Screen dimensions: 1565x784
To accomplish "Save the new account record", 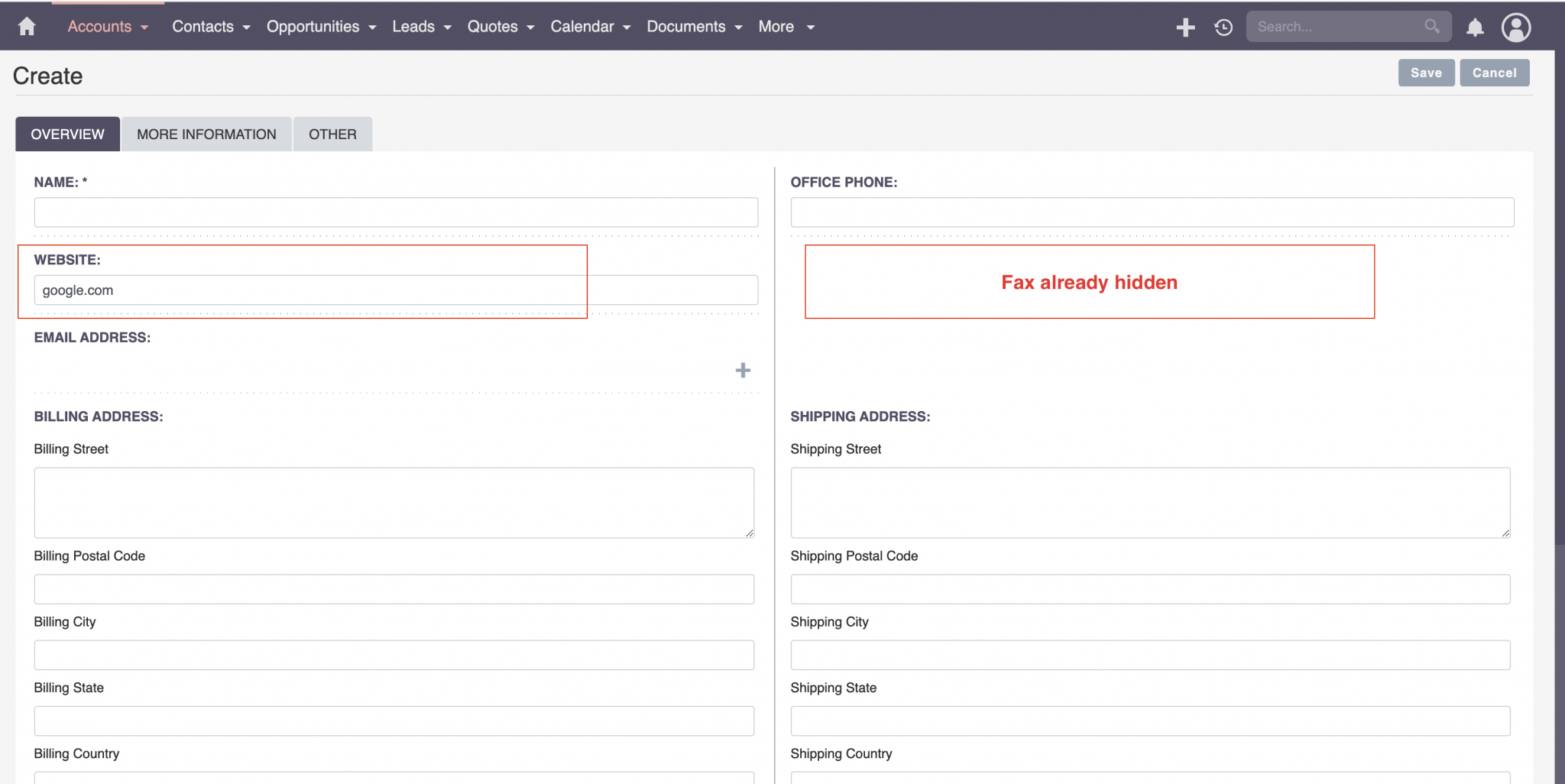I will (x=1426, y=73).
